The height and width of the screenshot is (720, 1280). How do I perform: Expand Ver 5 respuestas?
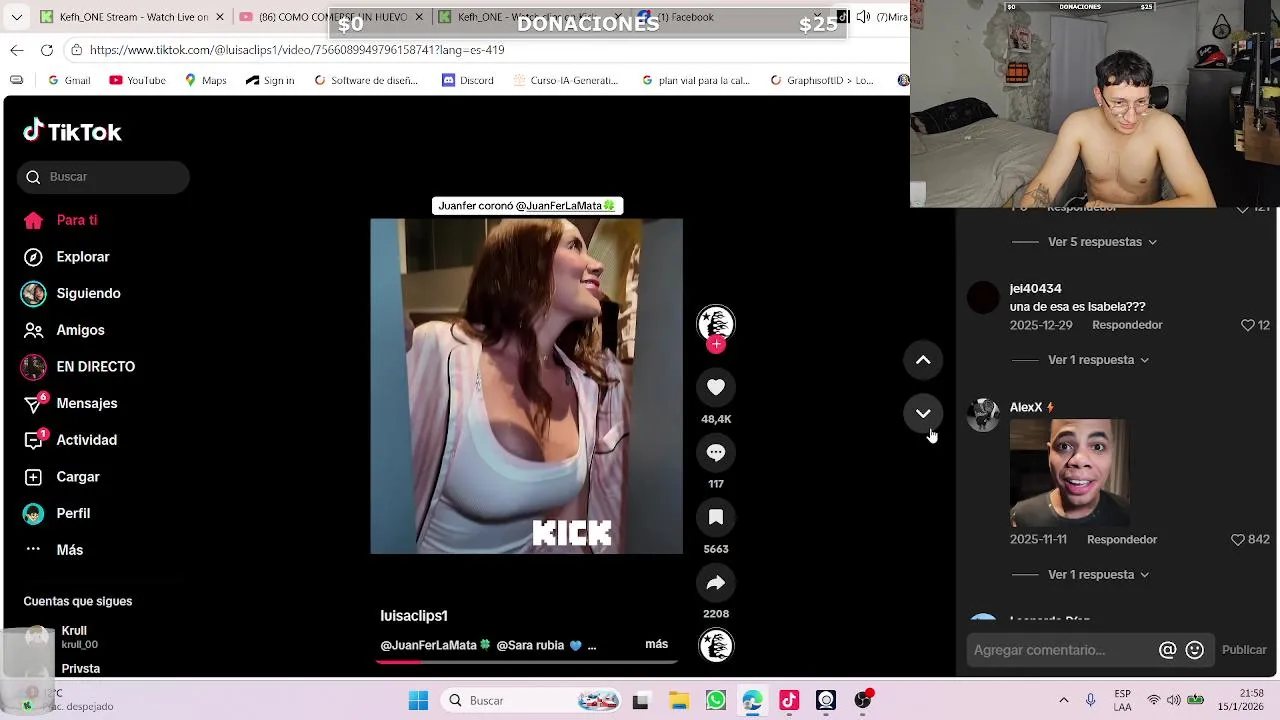(1102, 242)
